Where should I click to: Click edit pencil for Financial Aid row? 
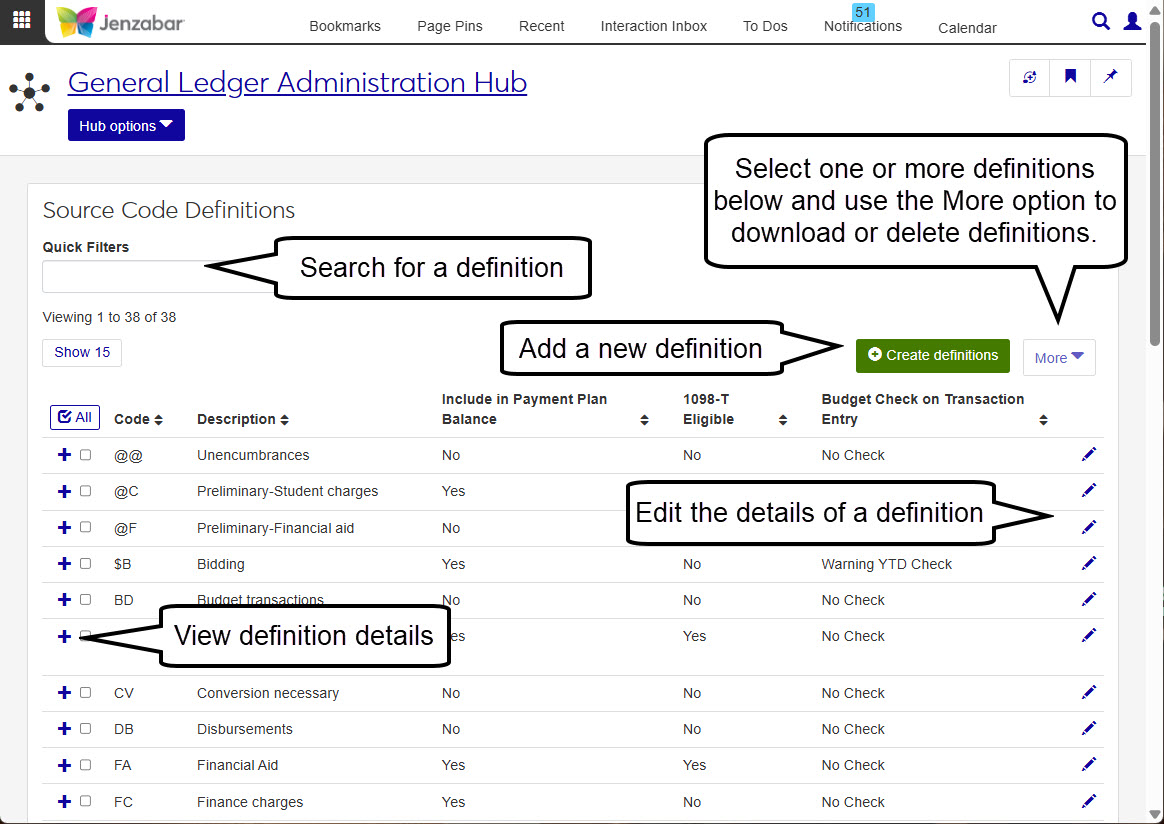1088,765
